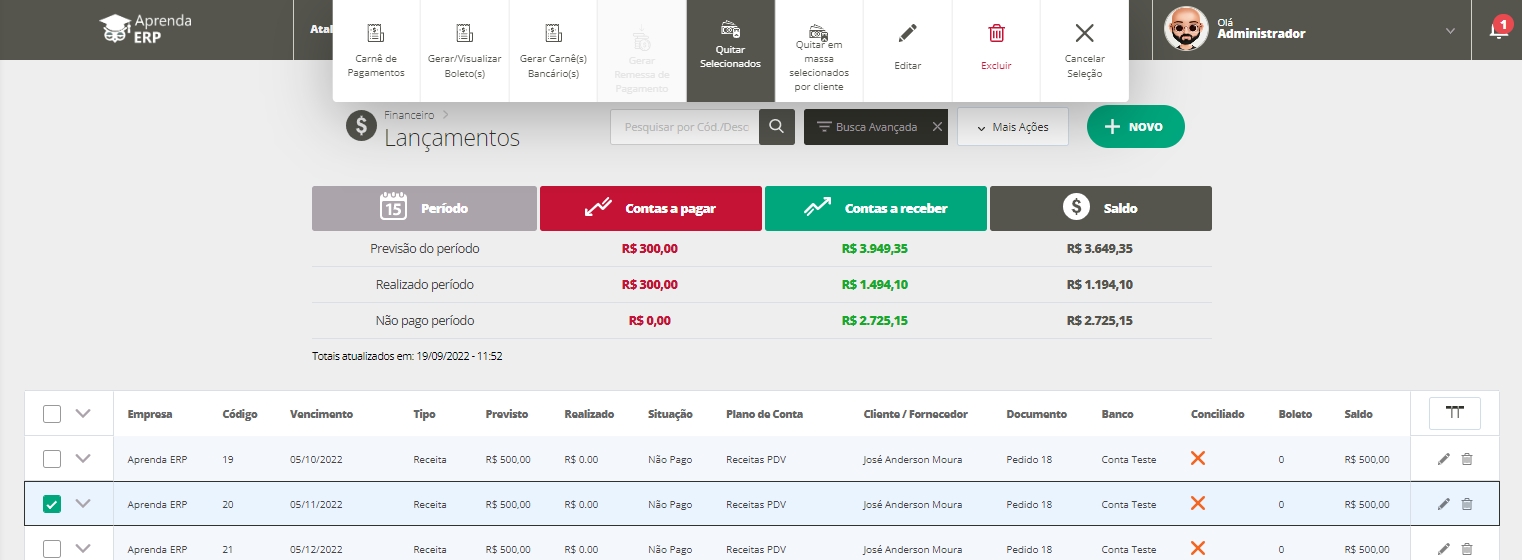
Task: Click the search magnifier button
Action: click(x=776, y=127)
